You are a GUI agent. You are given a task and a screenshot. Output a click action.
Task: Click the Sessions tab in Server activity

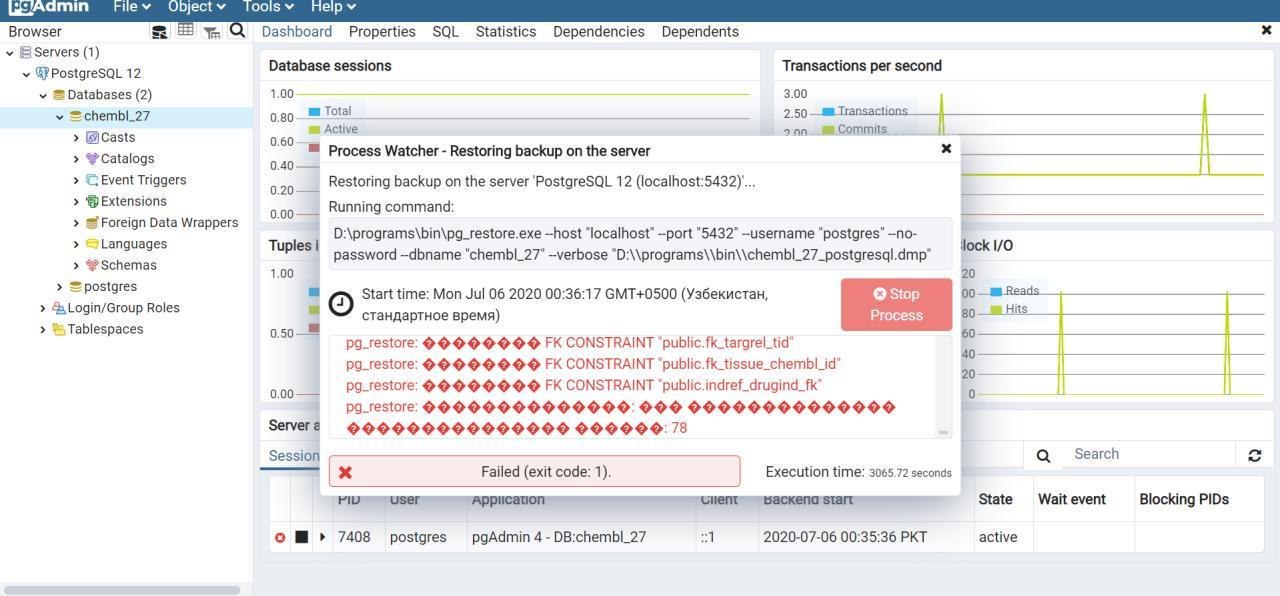point(294,455)
